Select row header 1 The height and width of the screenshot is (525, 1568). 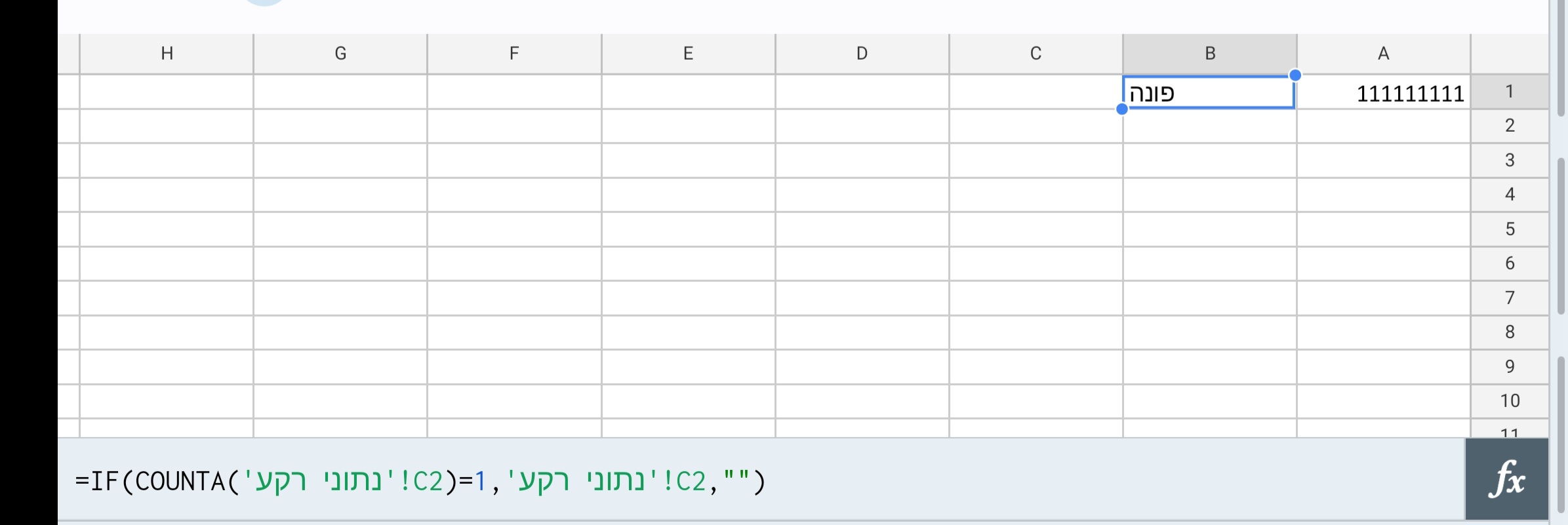click(1510, 92)
